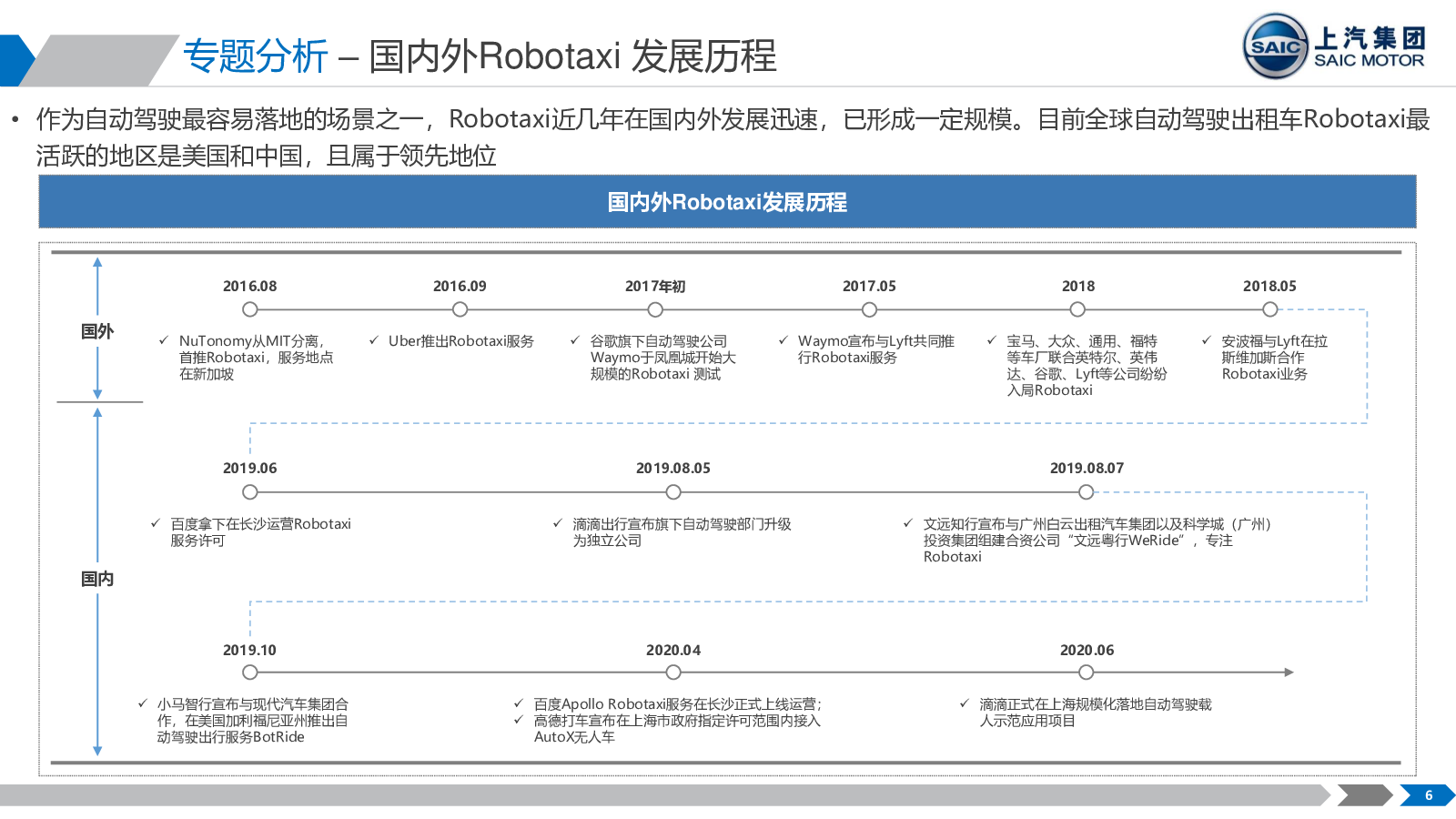Click the checkmark beside 安波福与Lyft entry
Viewport: 1456px width, 819px height.
(1207, 340)
